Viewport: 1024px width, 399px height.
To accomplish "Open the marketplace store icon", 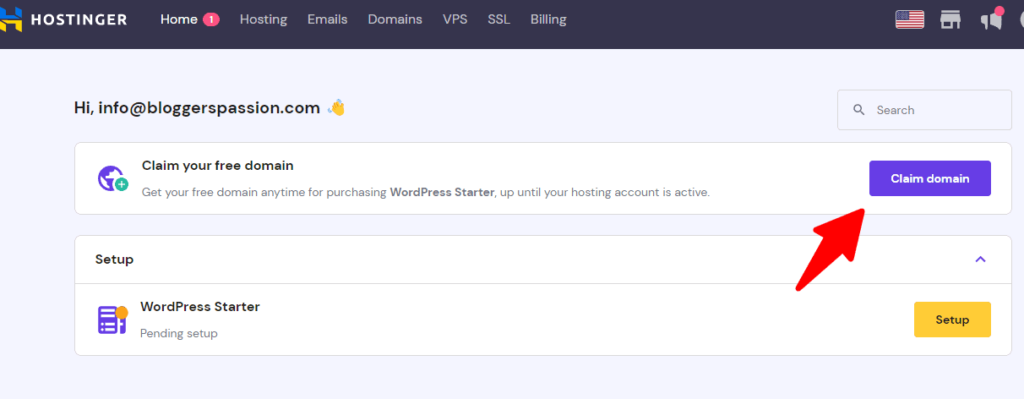I will tap(950, 20).
